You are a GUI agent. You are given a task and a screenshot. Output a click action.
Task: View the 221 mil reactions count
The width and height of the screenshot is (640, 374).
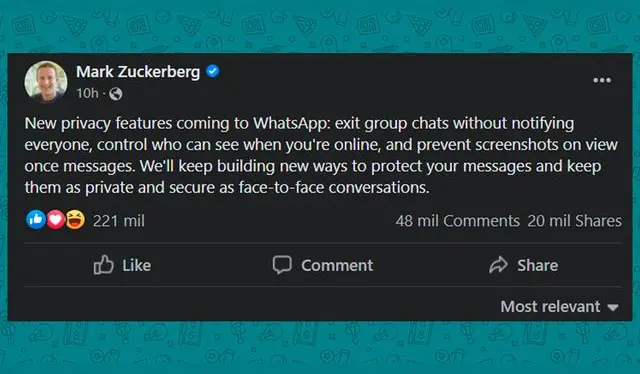click(119, 221)
